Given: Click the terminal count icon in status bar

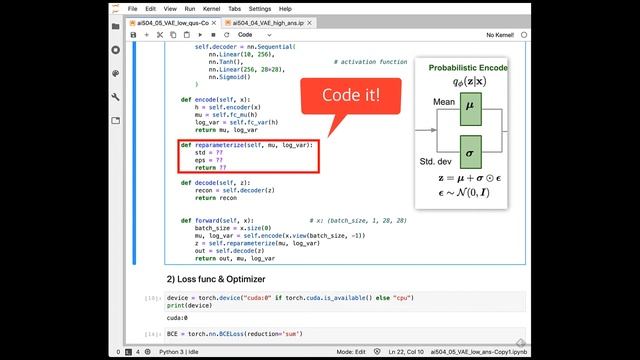Looking at the screenshot, I should tap(128, 352).
